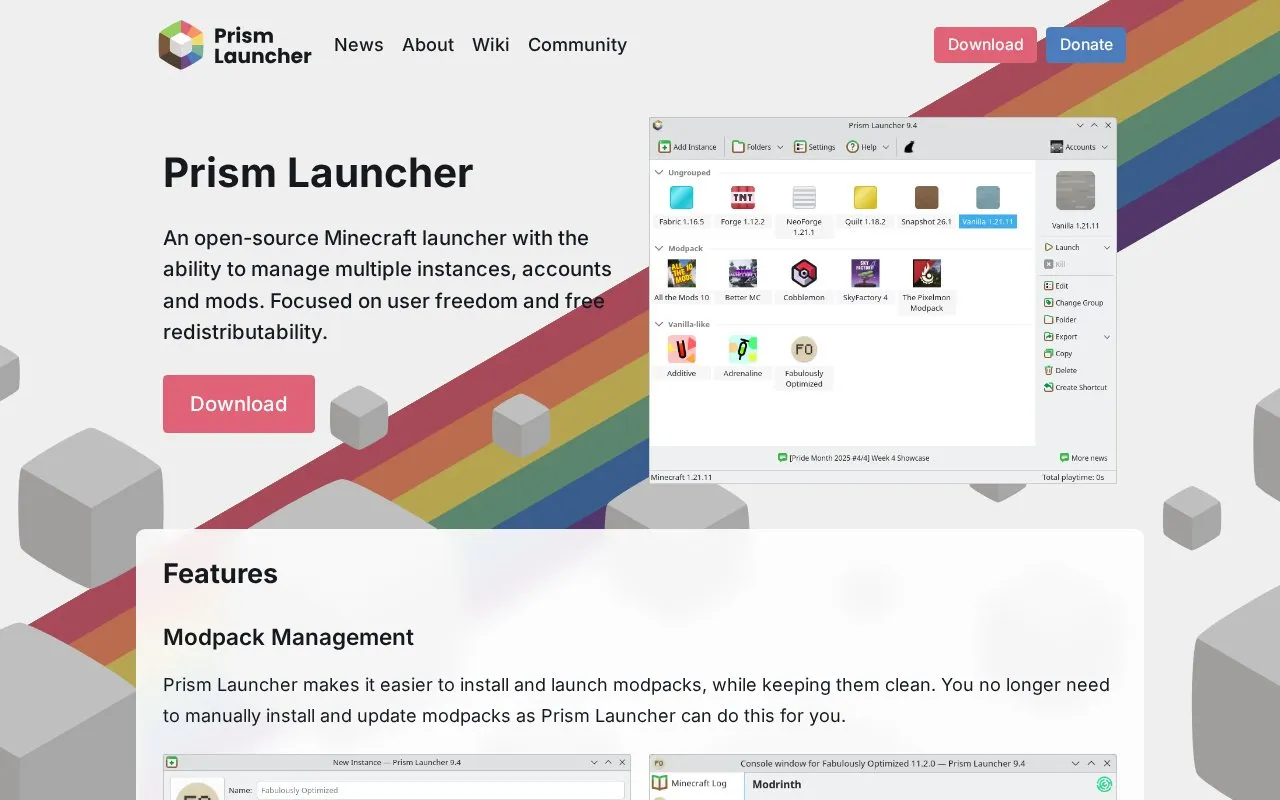Click the Prism Launcher logo in header
The image size is (1280, 800).
(235, 45)
